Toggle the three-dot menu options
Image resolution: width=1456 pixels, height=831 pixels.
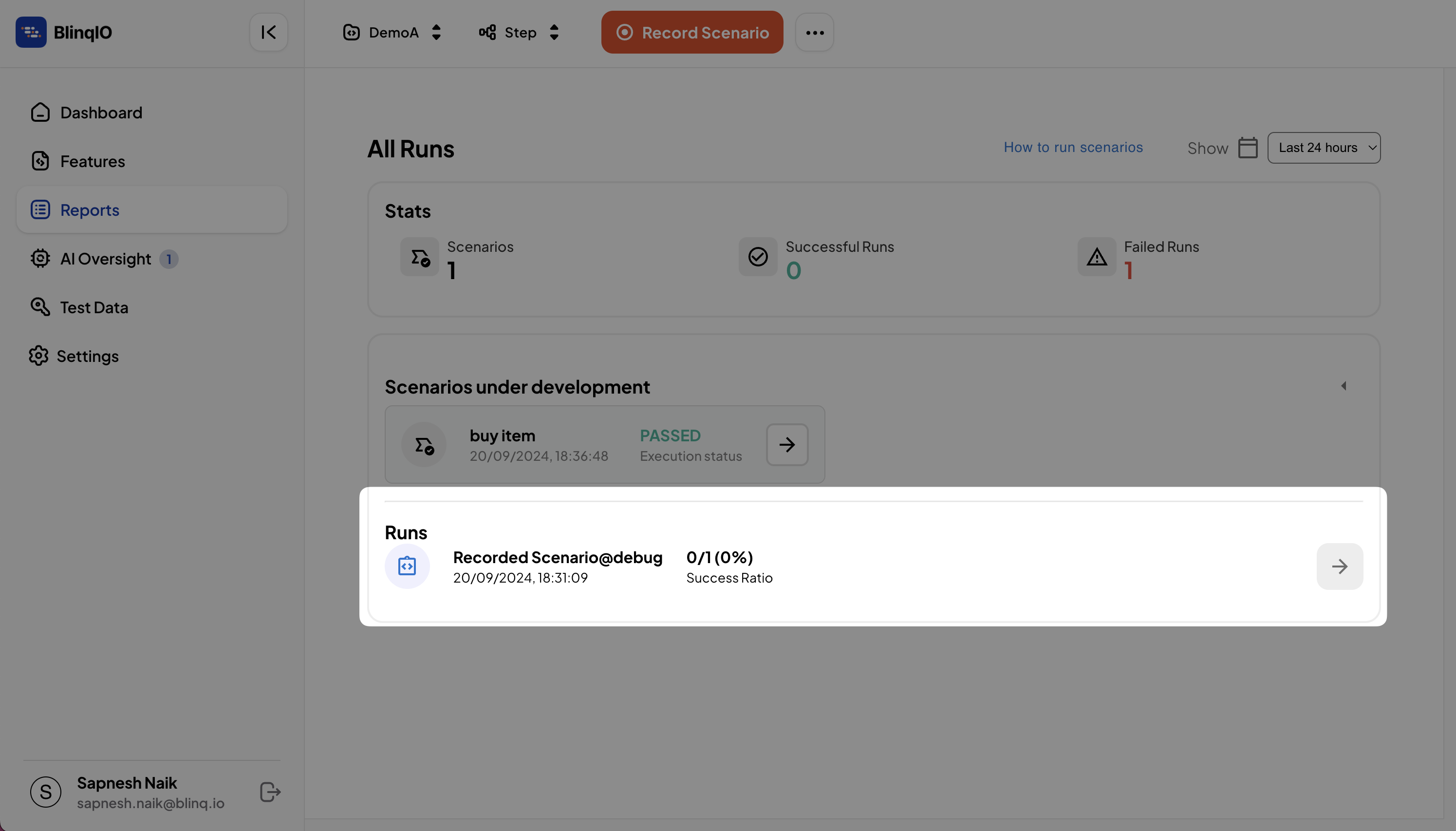(x=814, y=32)
